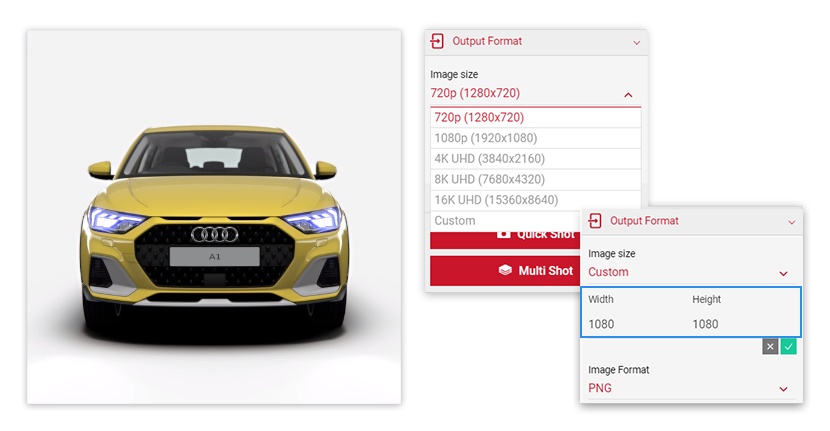This screenshot has width=830, height=431.
Task: Click the selected 720p (1280x720) value
Action: [x=475, y=93]
